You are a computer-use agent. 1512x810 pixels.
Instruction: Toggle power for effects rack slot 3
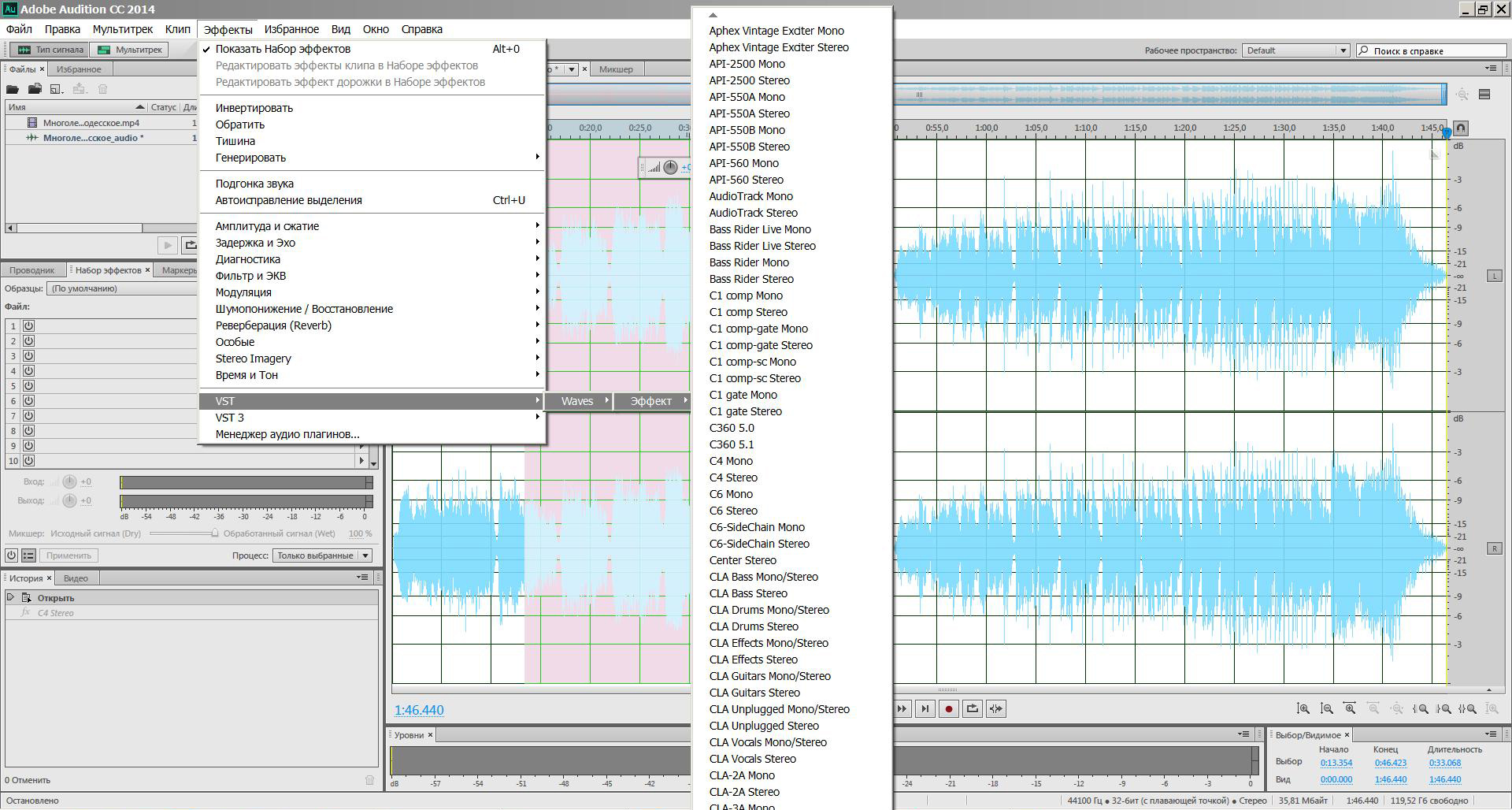[x=28, y=356]
